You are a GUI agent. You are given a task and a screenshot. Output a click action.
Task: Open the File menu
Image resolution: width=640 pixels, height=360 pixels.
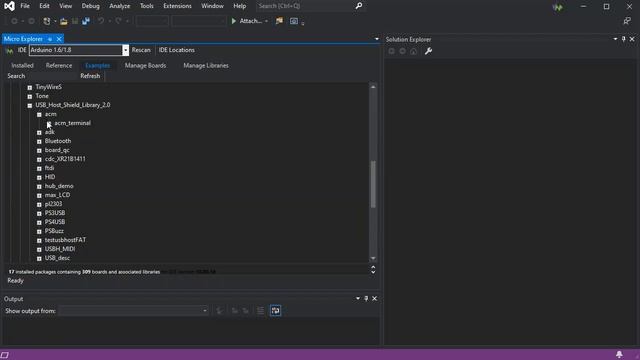pyautogui.click(x=25, y=6)
